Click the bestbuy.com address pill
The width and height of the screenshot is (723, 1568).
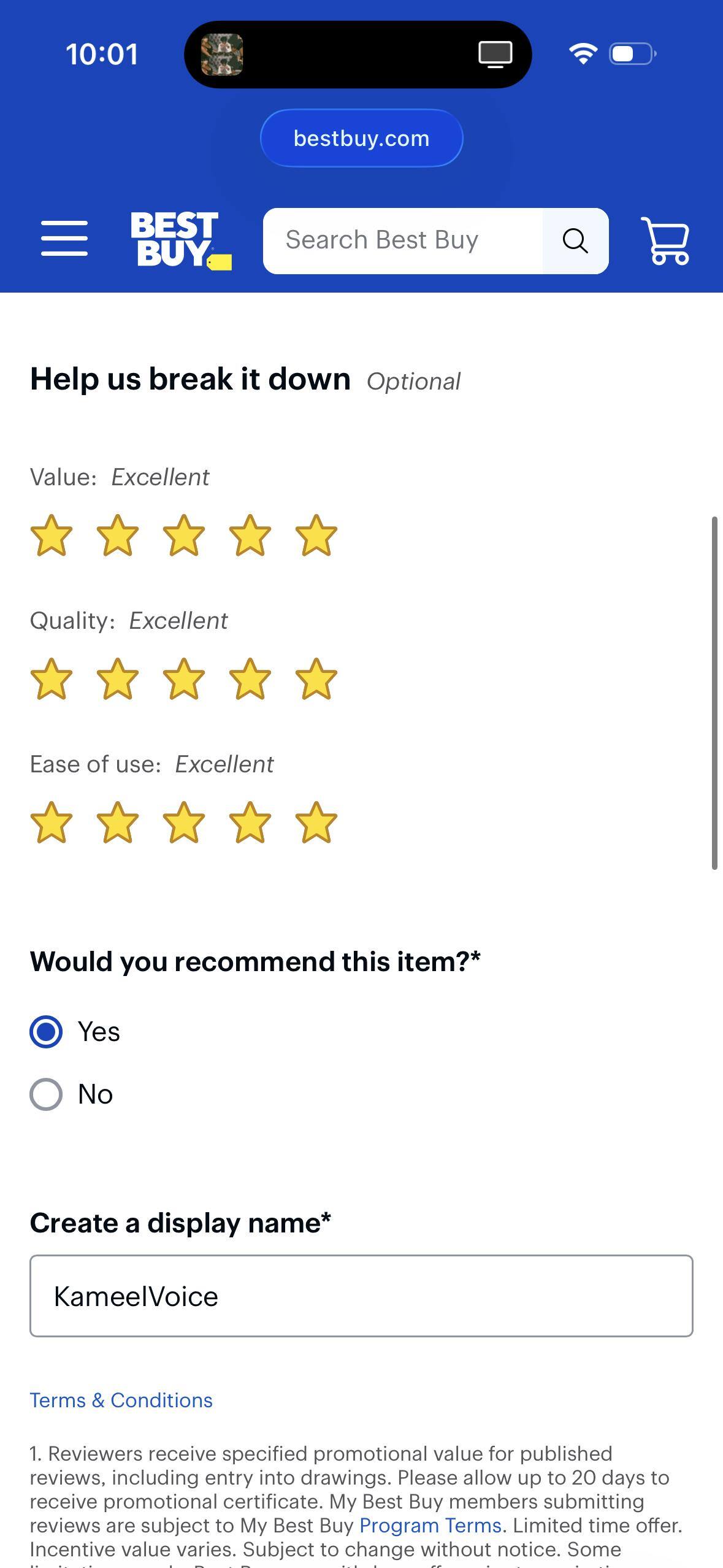(361, 137)
